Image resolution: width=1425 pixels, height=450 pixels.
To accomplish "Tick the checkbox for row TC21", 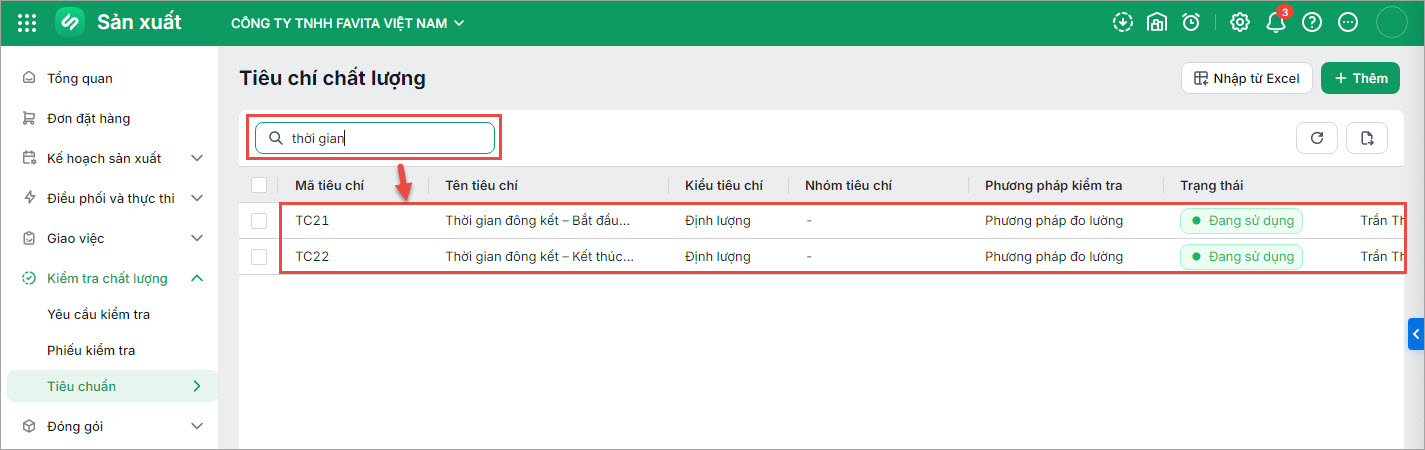I will 259,220.
